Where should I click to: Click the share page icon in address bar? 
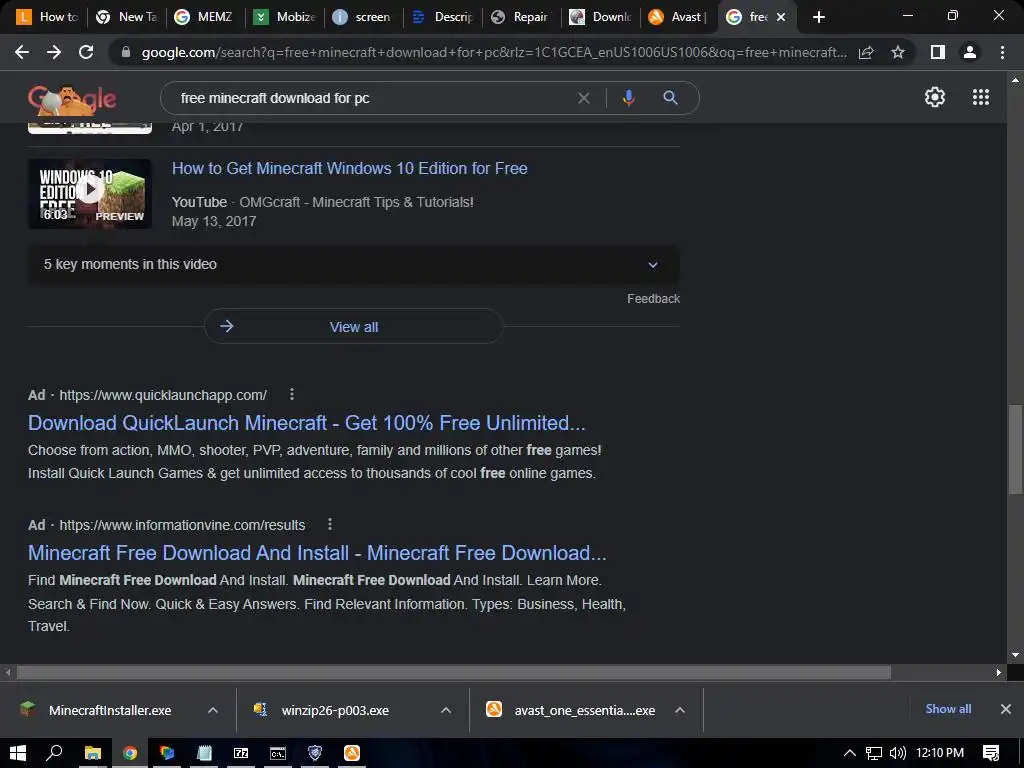pyautogui.click(x=866, y=52)
